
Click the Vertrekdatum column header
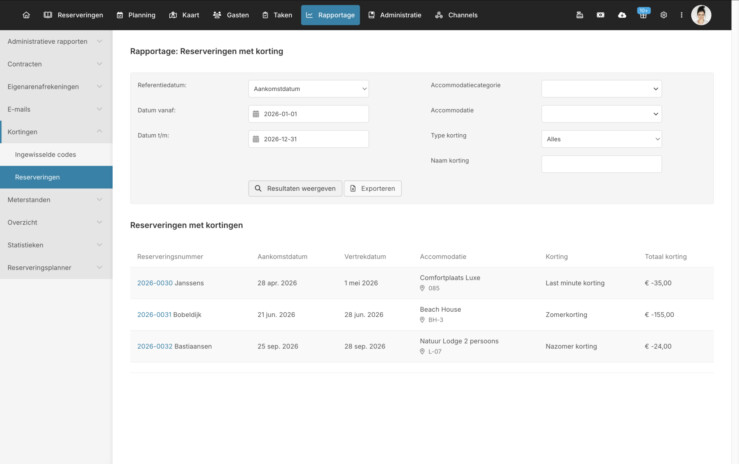365,257
